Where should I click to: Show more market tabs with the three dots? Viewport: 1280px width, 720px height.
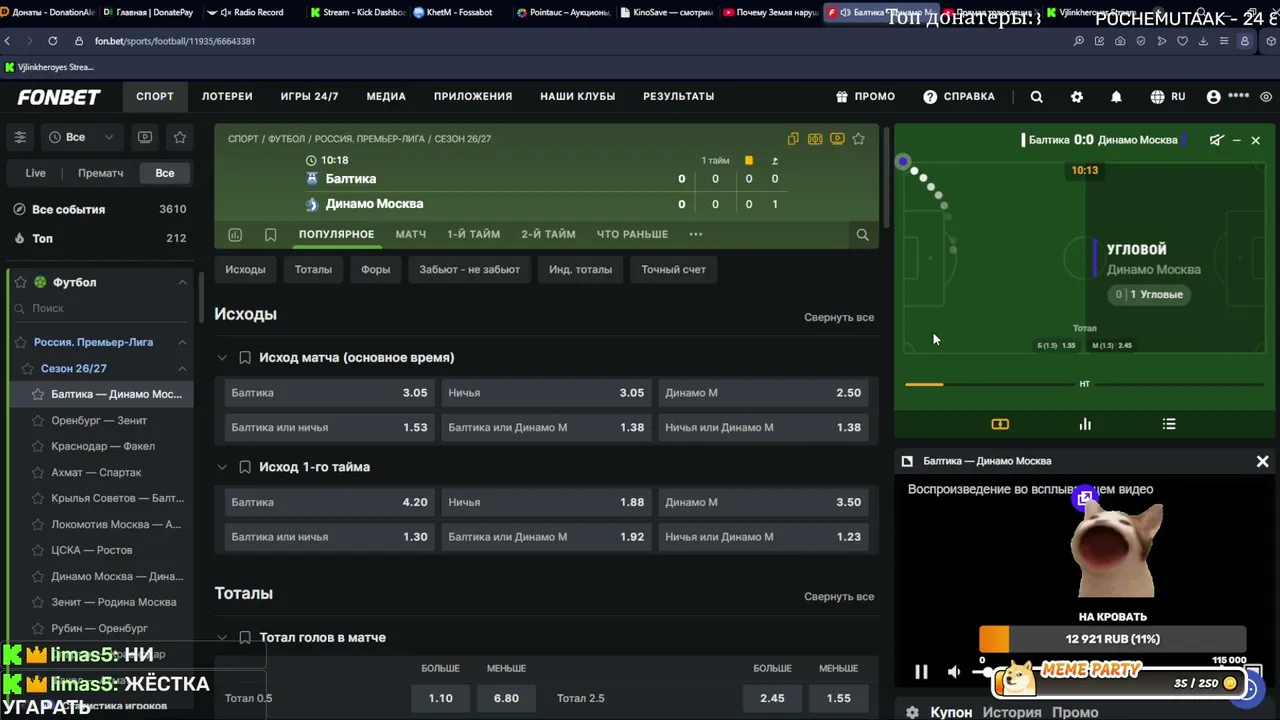point(696,235)
